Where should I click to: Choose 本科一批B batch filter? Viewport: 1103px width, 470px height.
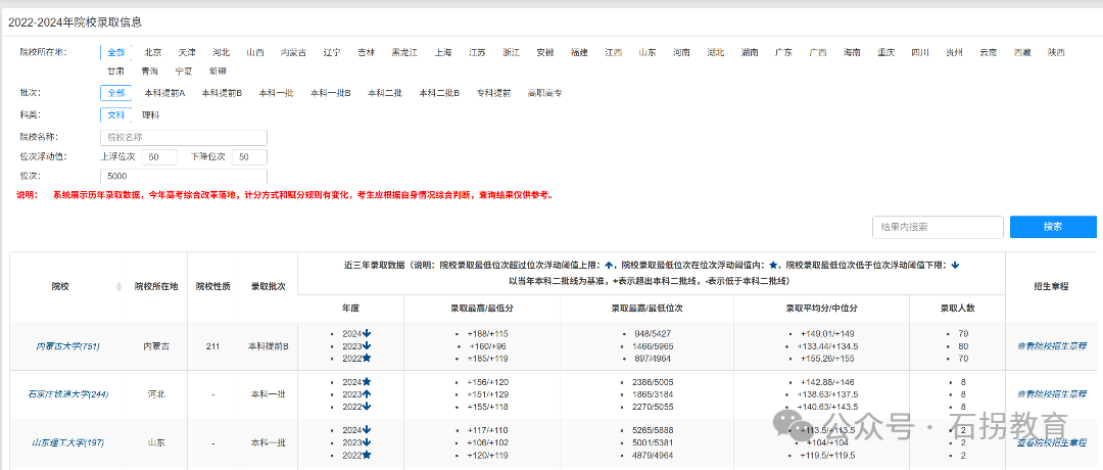pyautogui.click(x=331, y=93)
